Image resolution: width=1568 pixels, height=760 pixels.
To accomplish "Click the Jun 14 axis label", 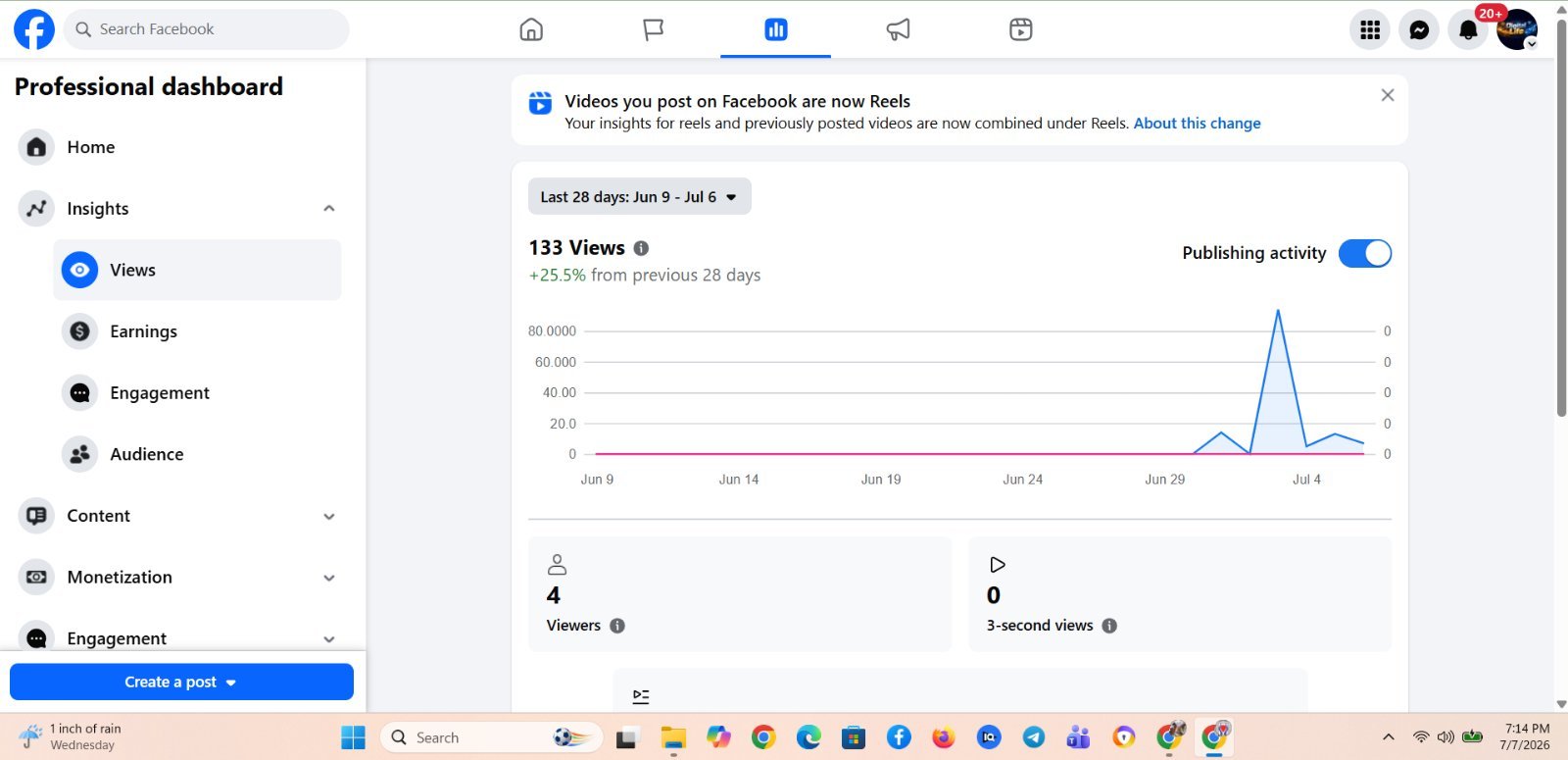I will coord(739,480).
